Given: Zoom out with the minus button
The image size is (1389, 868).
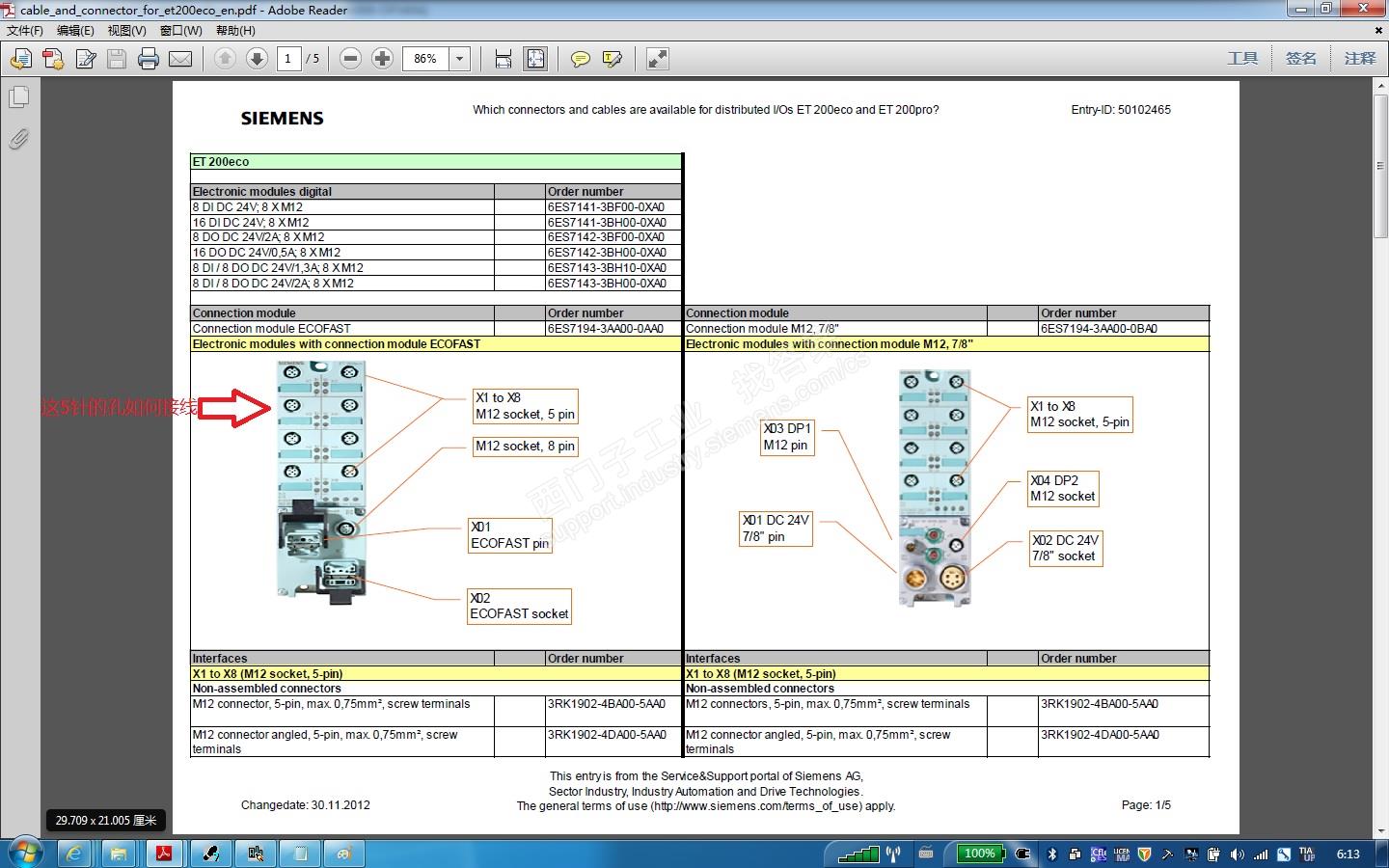Looking at the screenshot, I should coord(351,59).
